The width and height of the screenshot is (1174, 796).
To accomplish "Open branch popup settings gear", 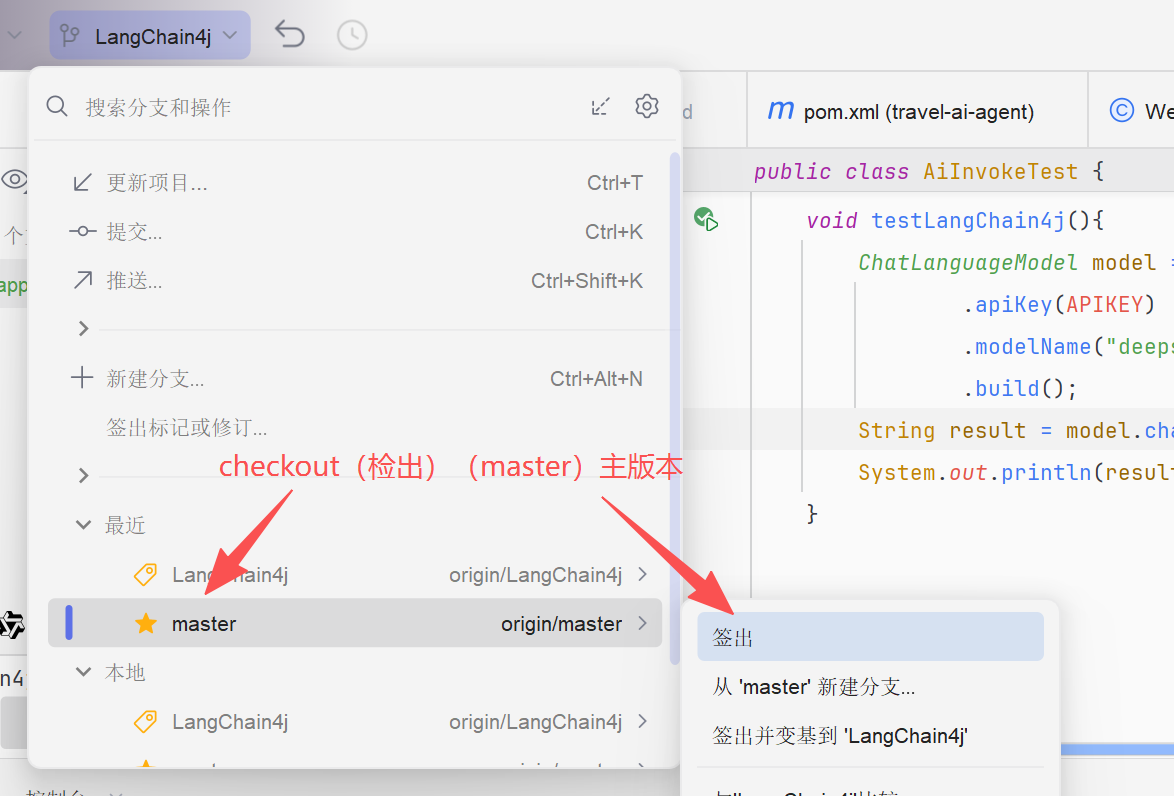I will coord(647,106).
